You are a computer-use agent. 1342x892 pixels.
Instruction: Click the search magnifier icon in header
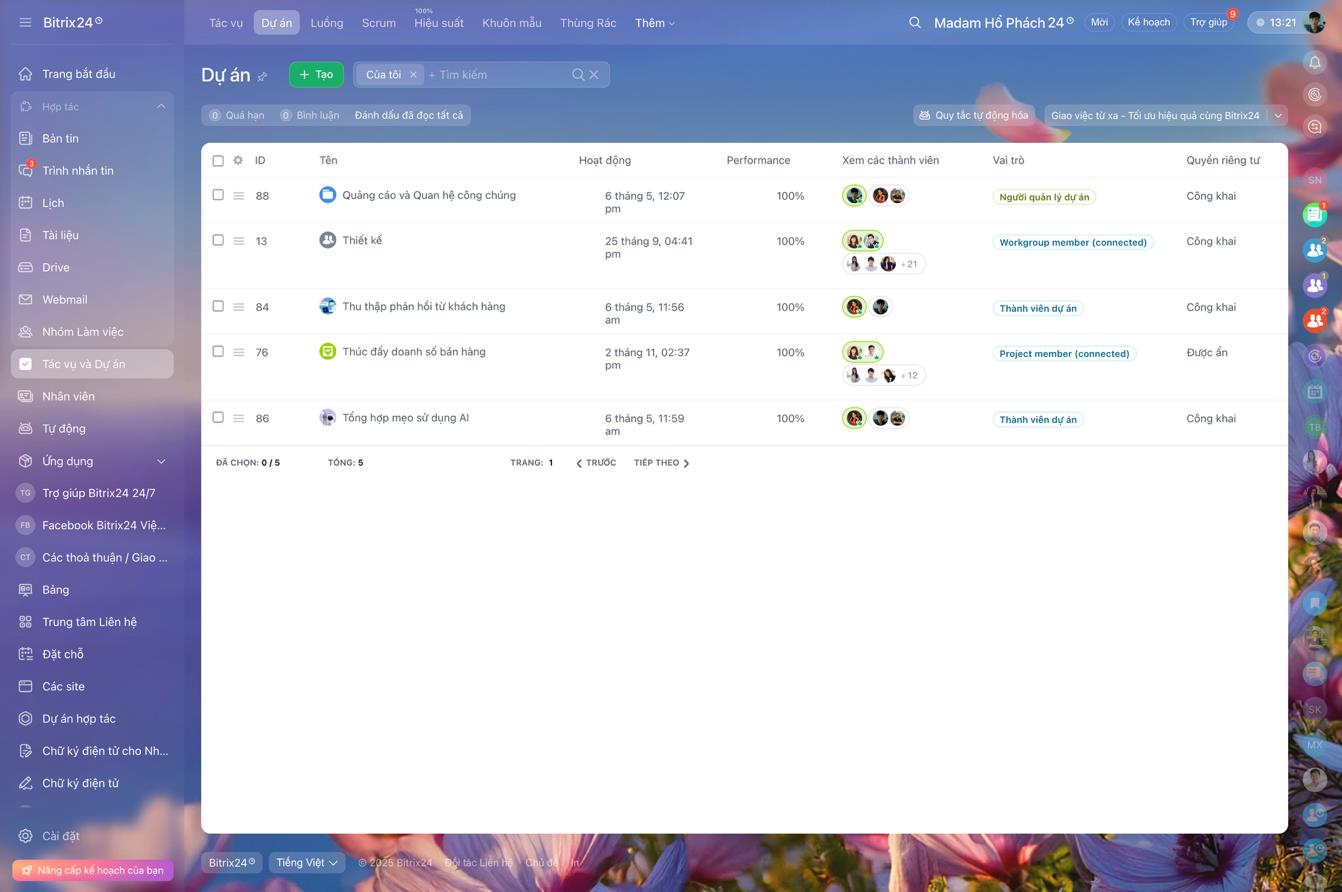(x=914, y=22)
